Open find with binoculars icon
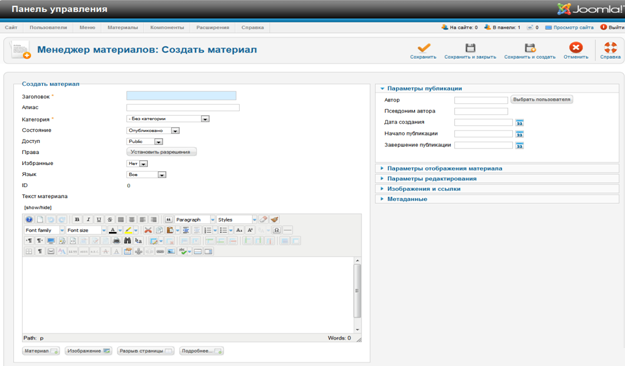Image resolution: width=625 pixels, height=366 pixels. [128, 241]
